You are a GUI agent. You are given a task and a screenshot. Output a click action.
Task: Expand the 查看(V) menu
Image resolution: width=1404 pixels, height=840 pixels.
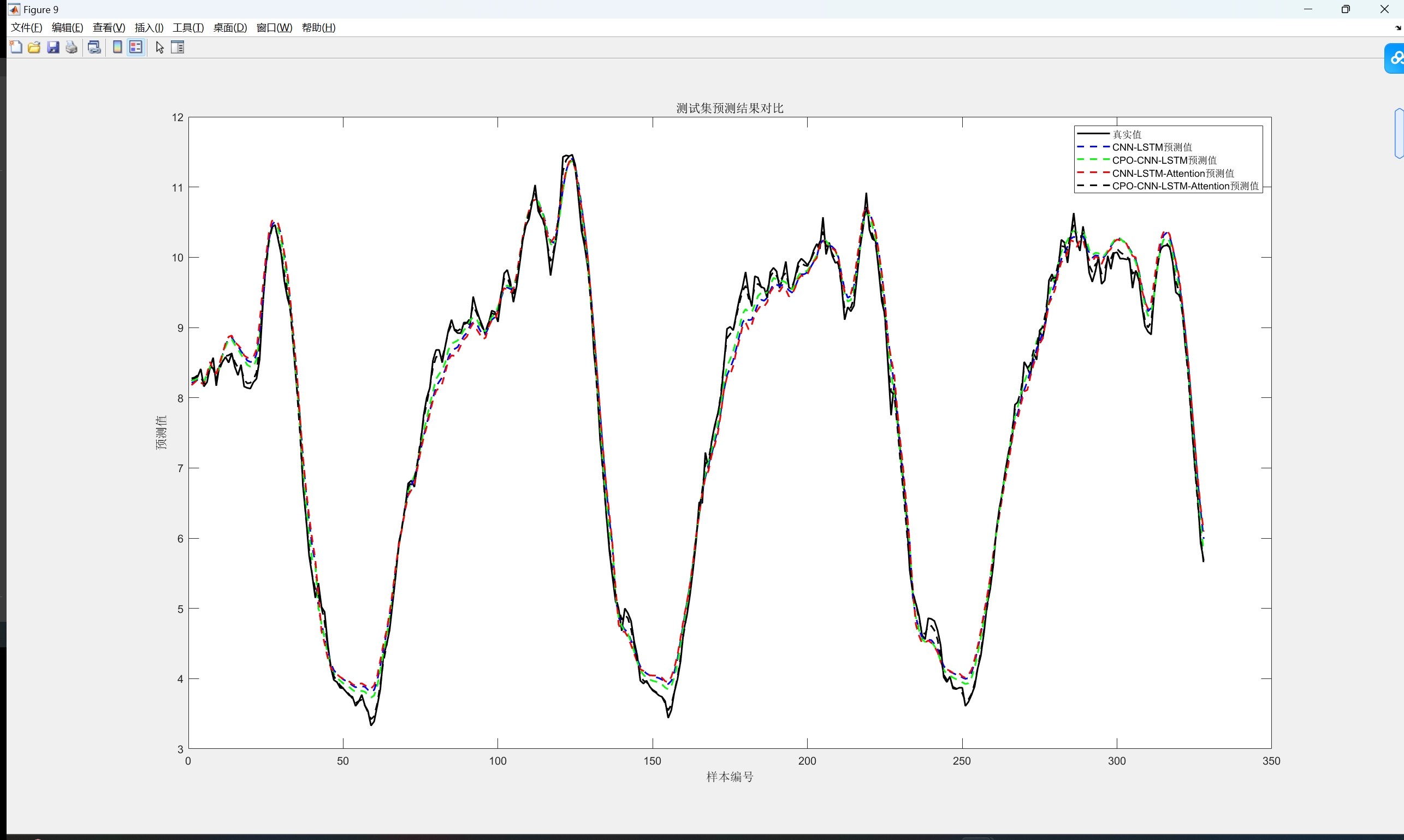pos(109,28)
